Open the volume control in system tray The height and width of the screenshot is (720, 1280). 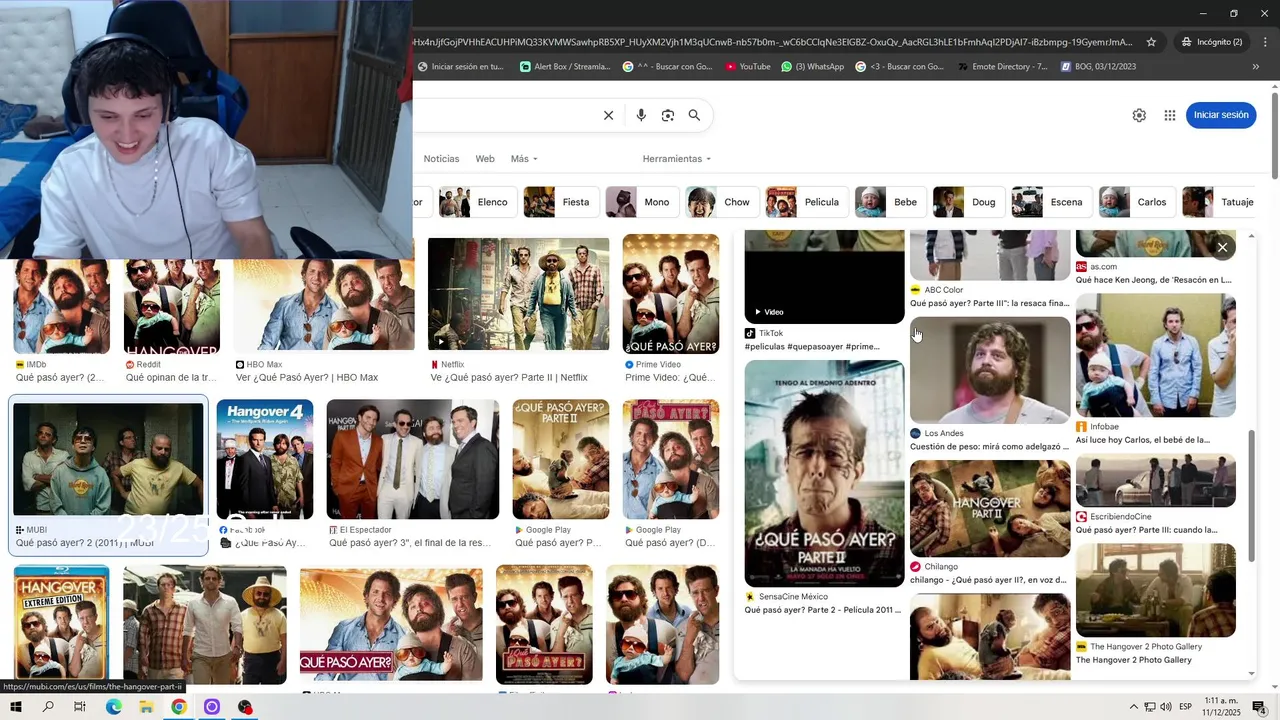pos(1166,707)
